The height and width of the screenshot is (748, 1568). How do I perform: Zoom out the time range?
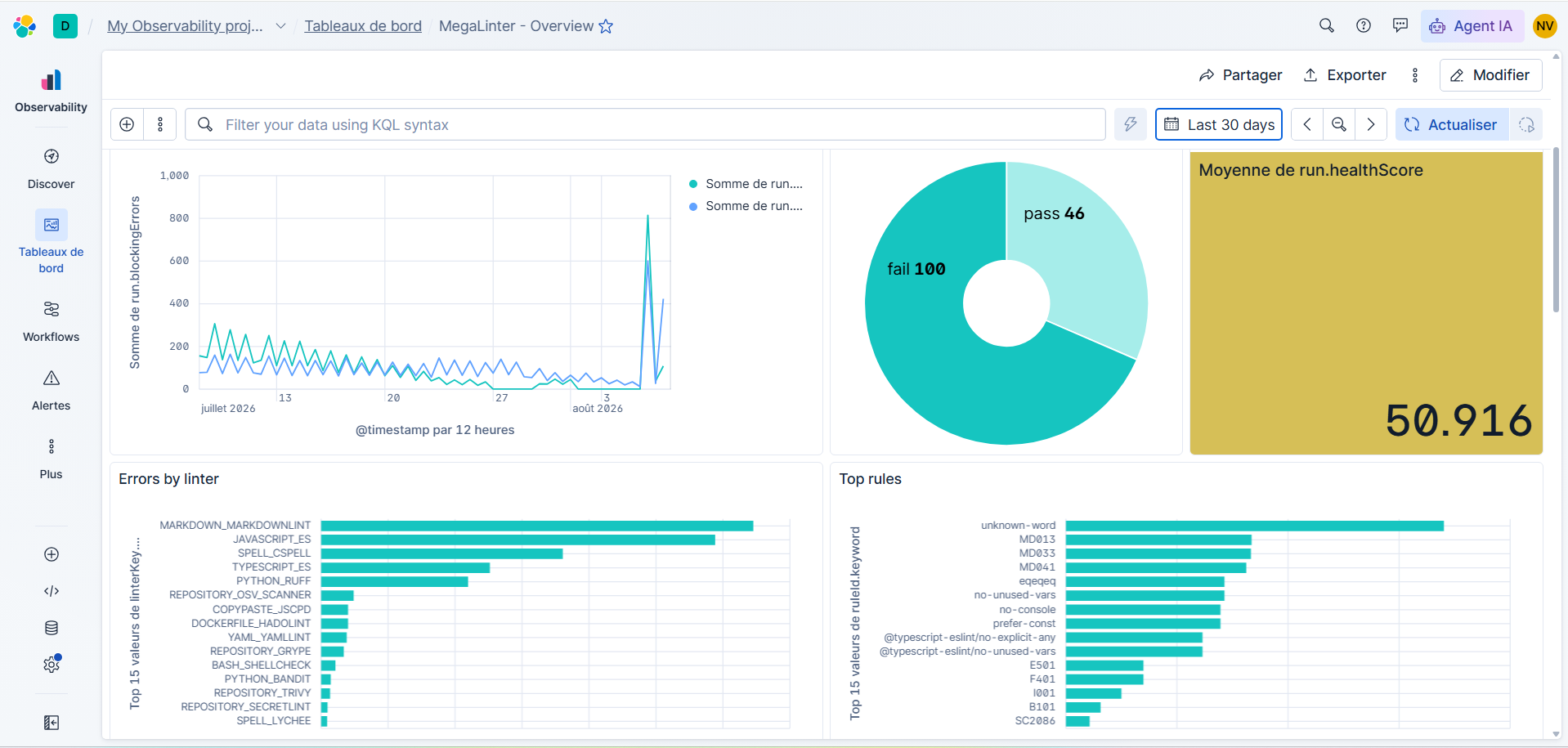point(1339,124)
